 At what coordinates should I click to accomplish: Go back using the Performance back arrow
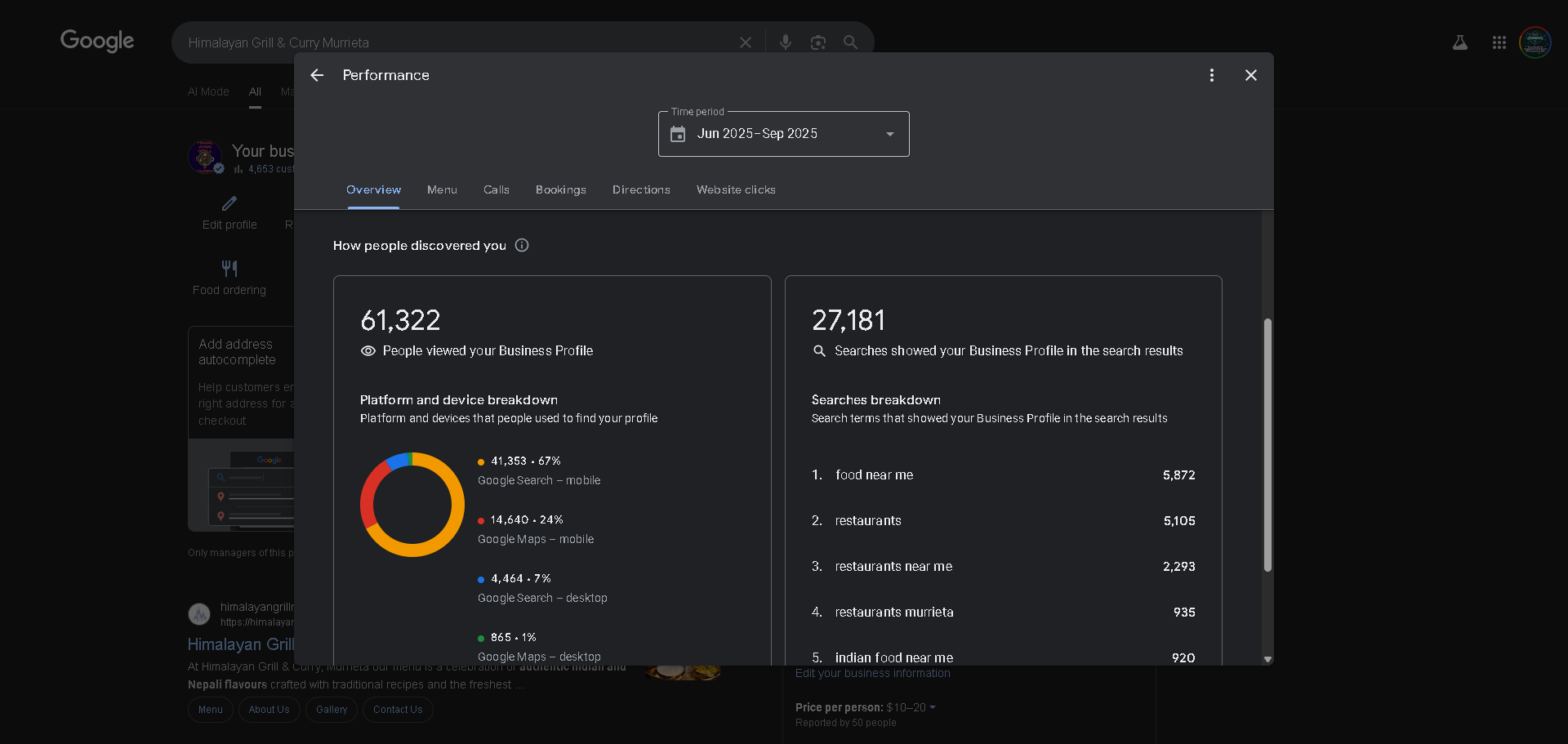(x=317, y=75)
